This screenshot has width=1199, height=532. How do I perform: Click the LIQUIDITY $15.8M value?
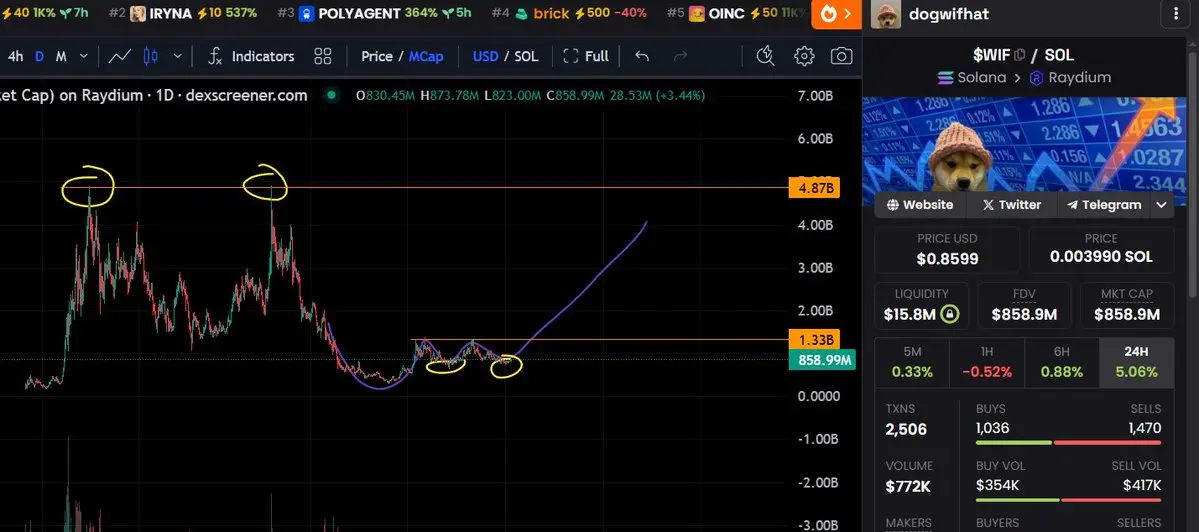909,314
